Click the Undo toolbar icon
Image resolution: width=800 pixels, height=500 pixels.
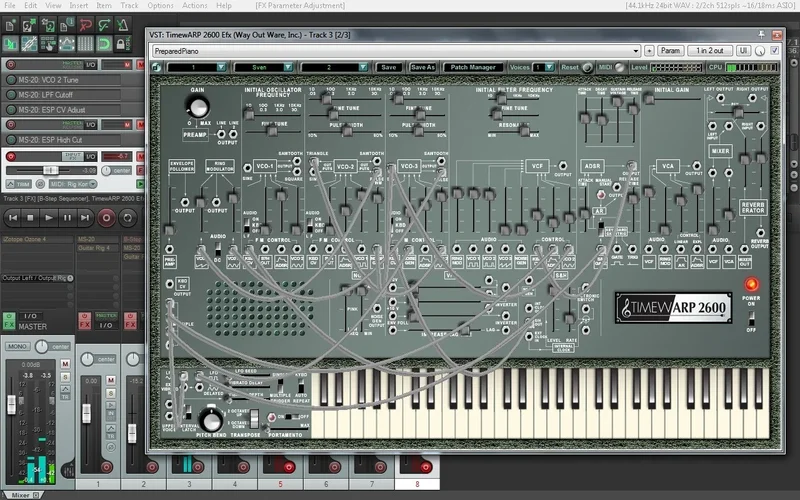[85, 24]
